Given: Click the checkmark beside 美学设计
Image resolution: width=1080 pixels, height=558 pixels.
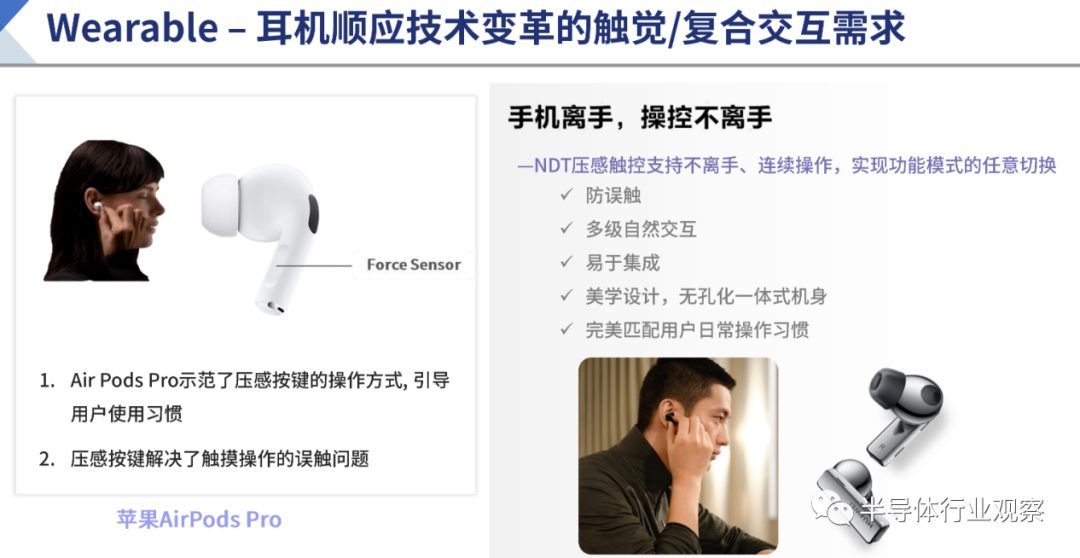Looking at the screenshot, I should pyautogui.click(x=567, y=296).
